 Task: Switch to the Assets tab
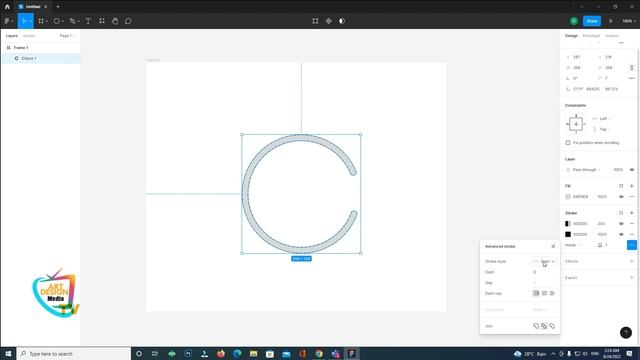(x=29, y=36)
